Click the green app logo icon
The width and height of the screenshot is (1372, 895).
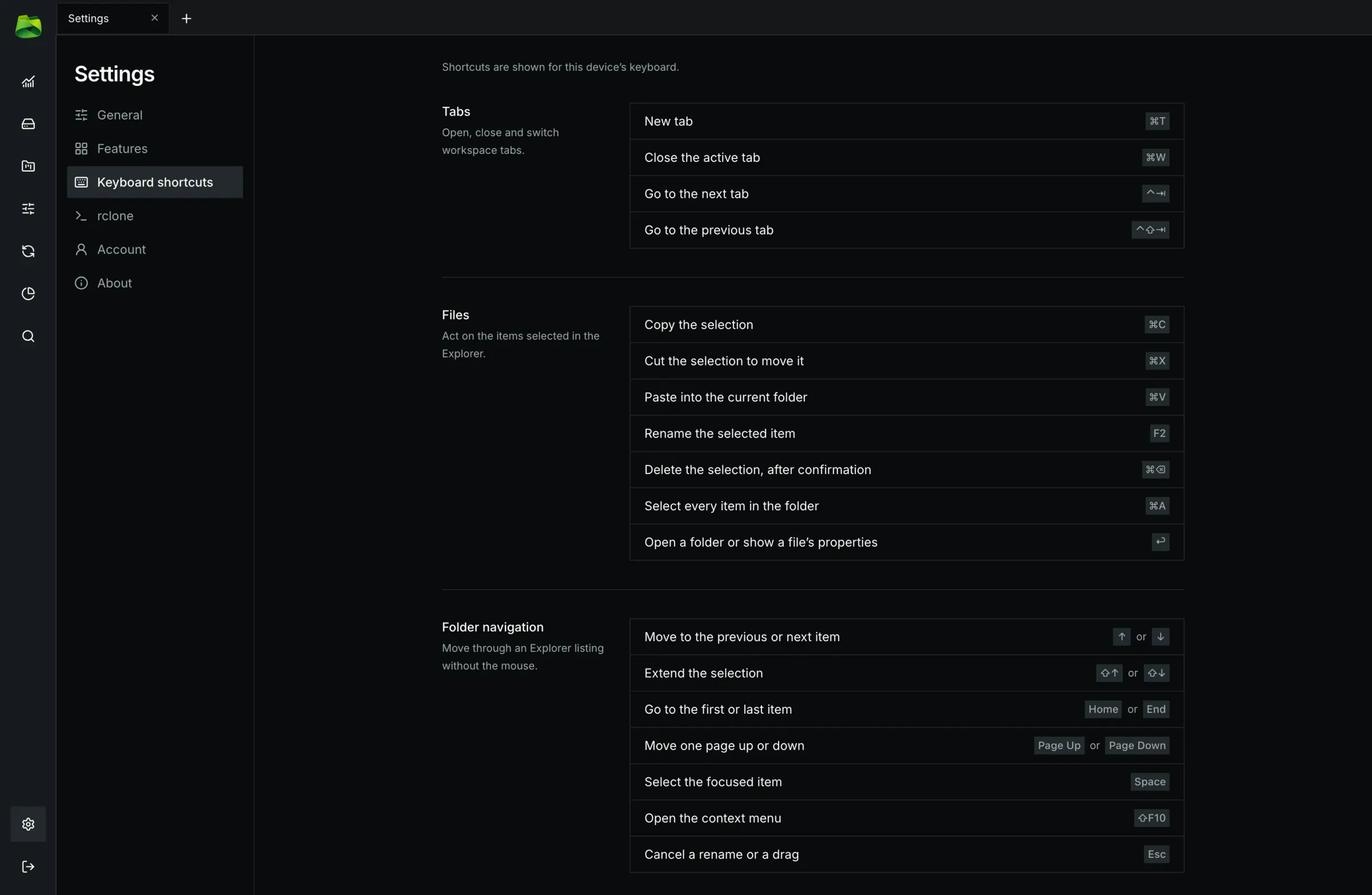pos(28,26)
